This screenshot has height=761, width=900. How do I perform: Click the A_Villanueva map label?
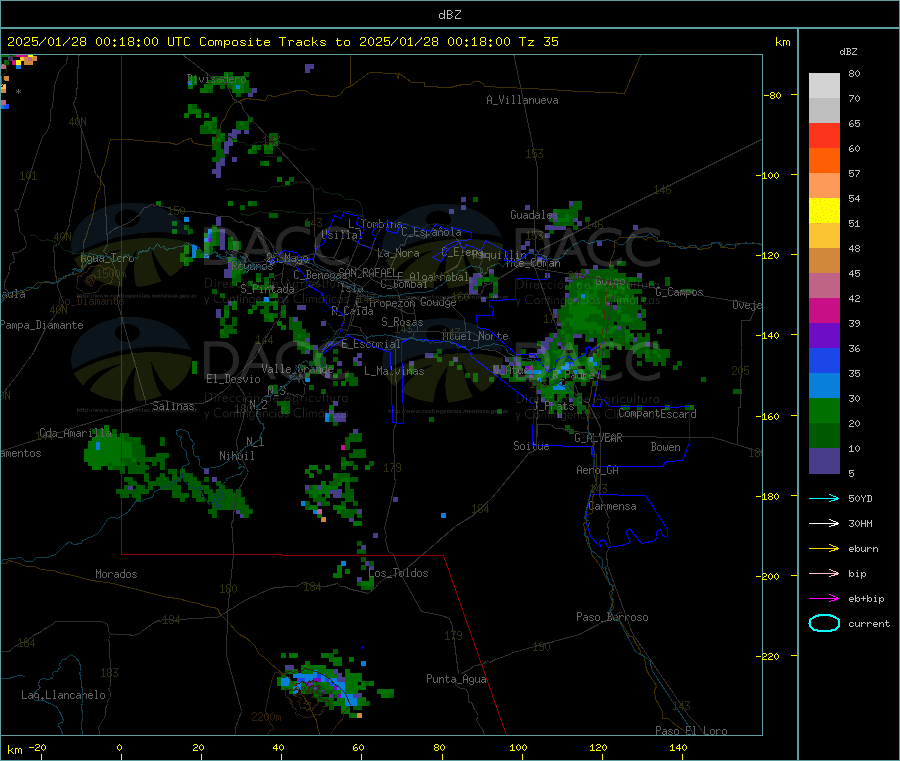pyautogui.click(x=522, y=100)
